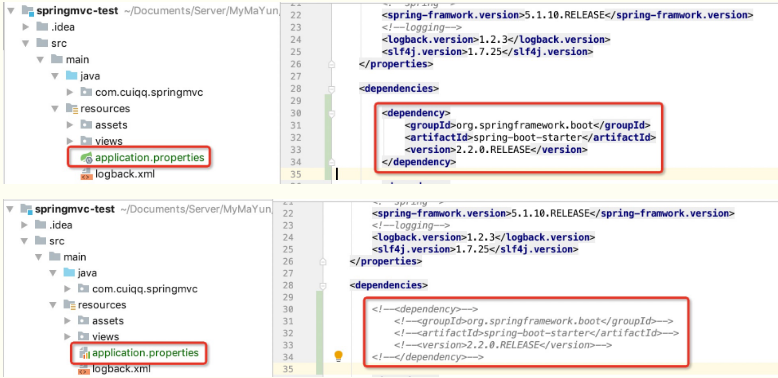Click the logging comment line in upper editor
This screenshot has height=378, width=778.
tap(422, 27)
